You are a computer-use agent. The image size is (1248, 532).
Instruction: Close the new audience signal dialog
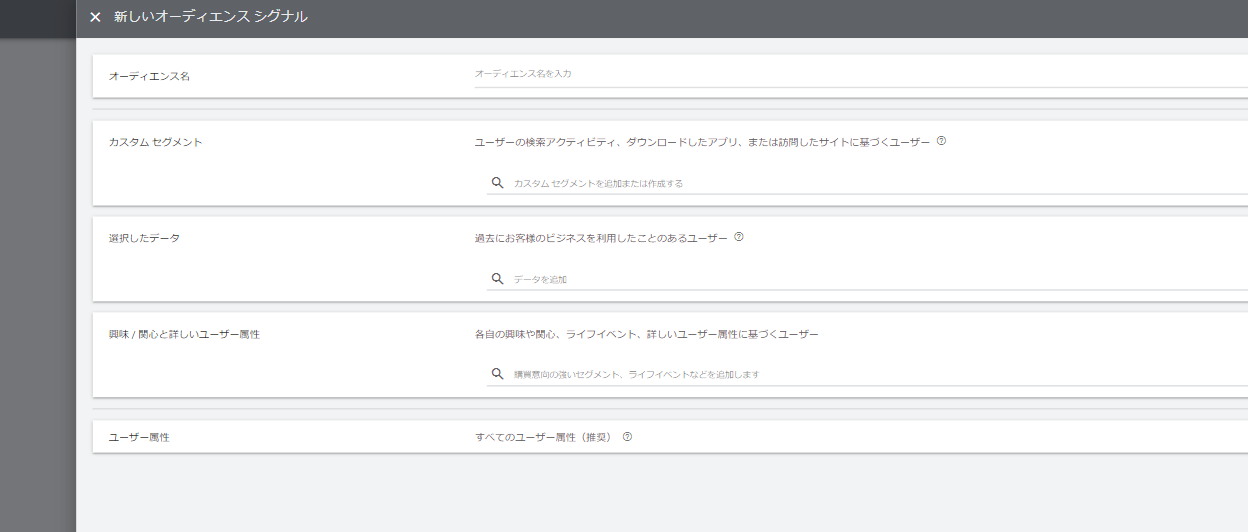[x=95, y=17]
